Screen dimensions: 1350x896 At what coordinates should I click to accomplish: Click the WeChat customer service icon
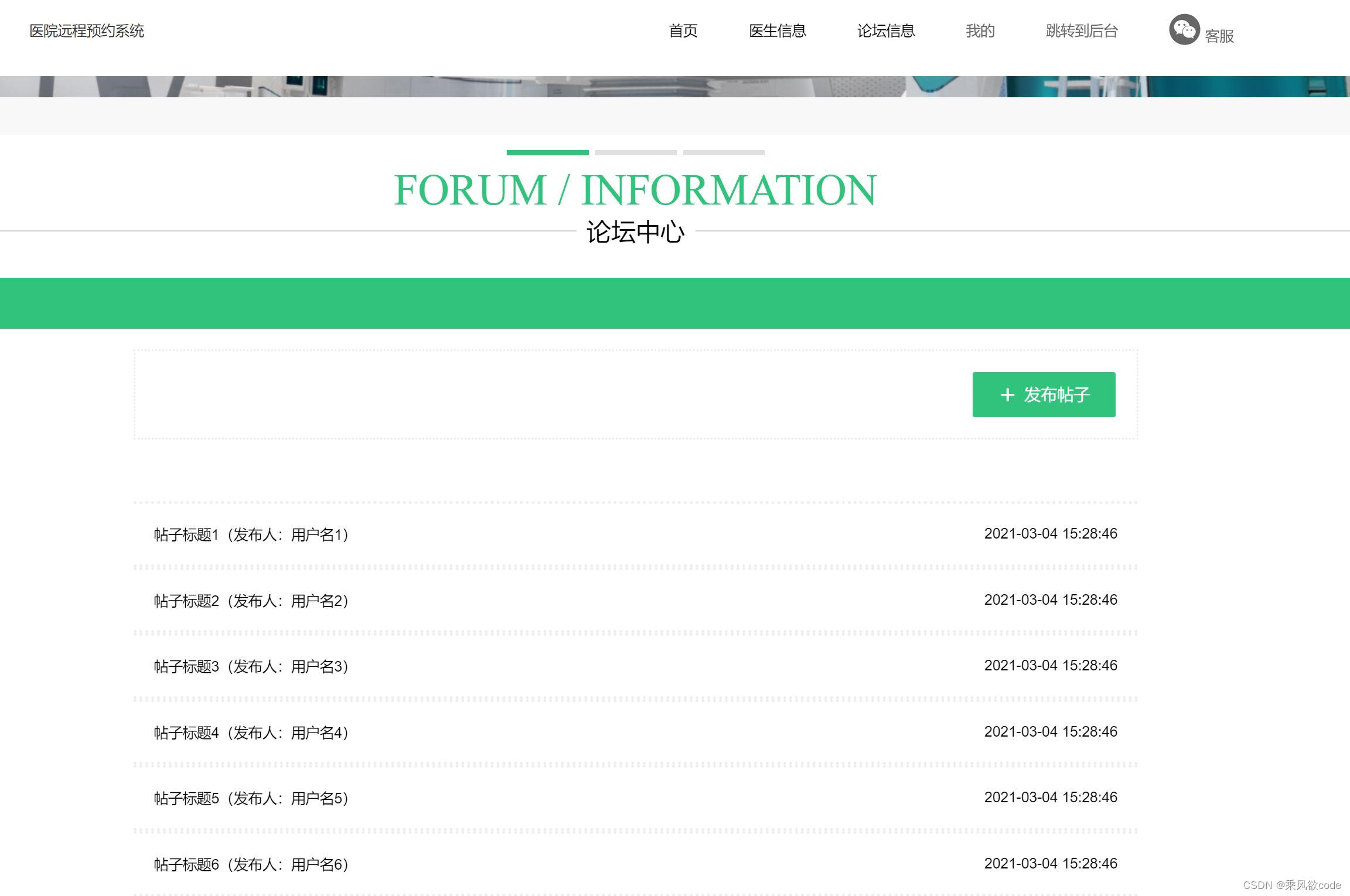1184,29
